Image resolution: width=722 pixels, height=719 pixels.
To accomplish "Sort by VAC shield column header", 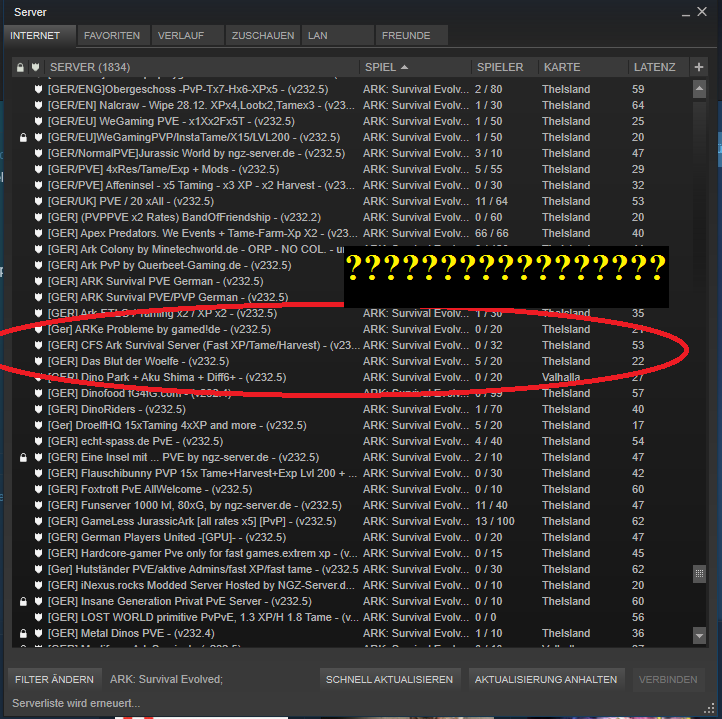I will click(x=35, y=67).
